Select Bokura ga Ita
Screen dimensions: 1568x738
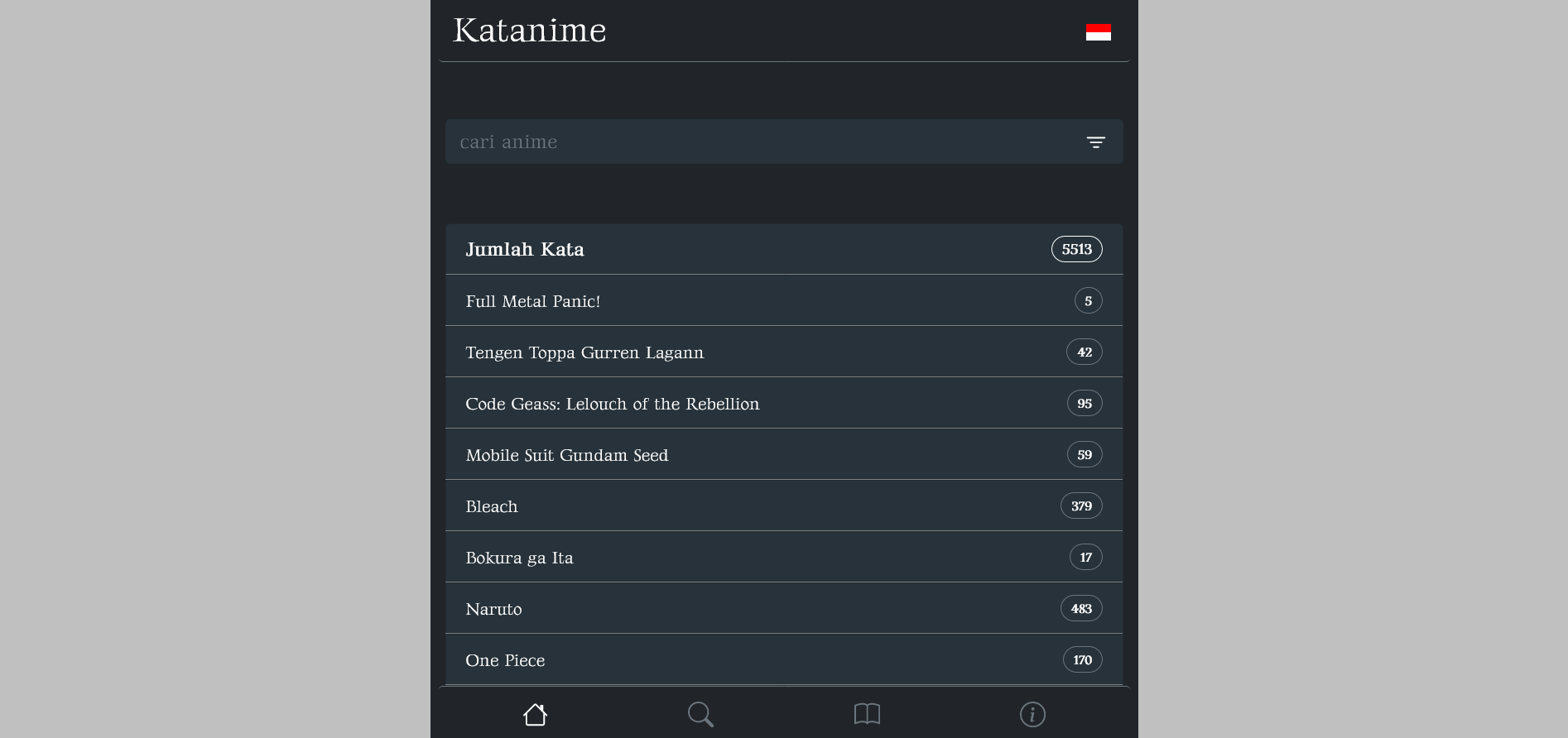[519, 558]
